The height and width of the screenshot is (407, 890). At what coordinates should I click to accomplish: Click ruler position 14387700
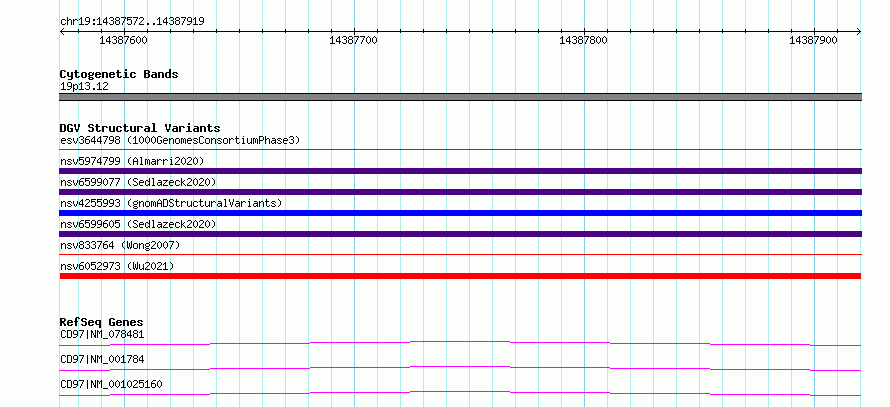[354, 40]
